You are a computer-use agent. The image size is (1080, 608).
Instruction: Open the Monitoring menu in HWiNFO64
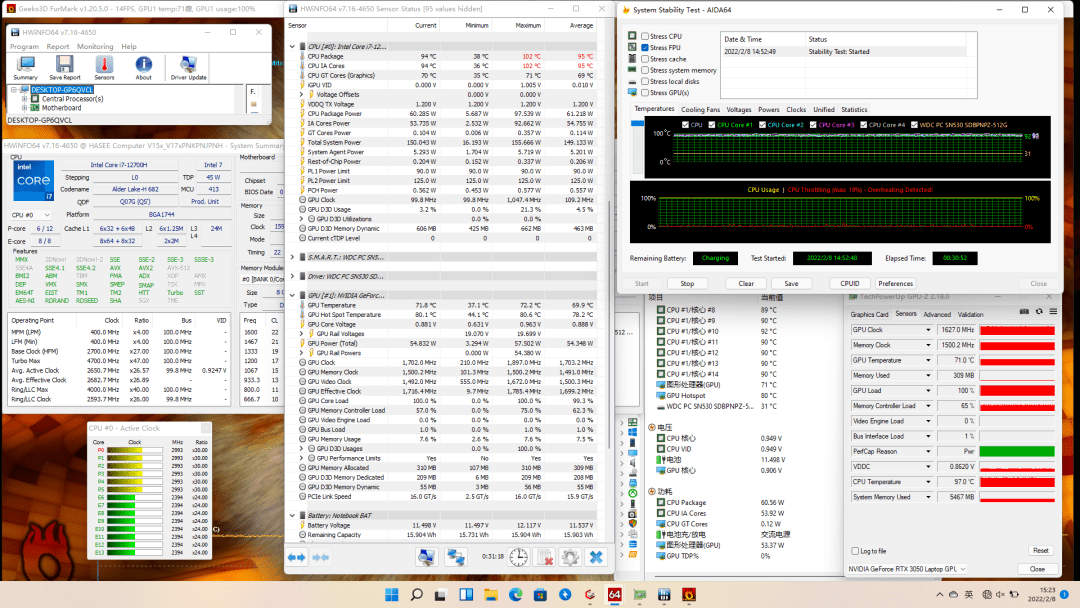pos(95,47)
